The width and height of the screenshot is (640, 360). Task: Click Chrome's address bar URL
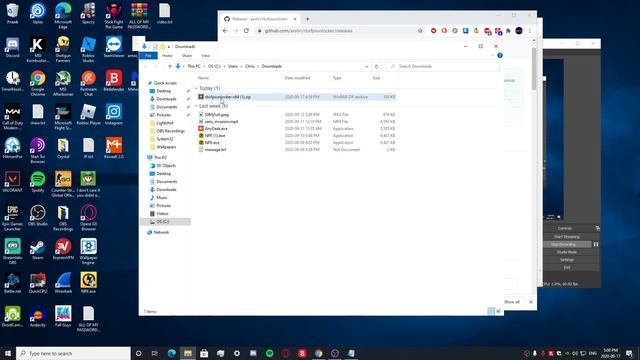(308, 31)
